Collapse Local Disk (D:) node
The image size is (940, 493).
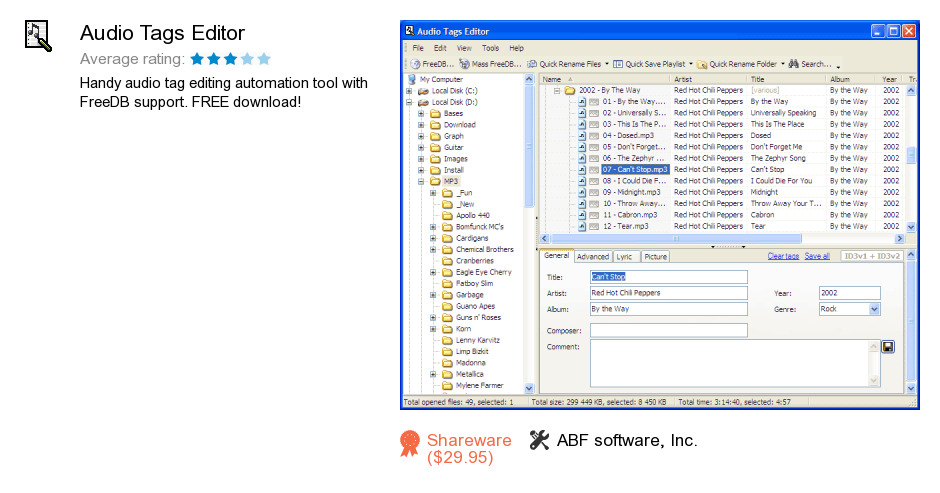point(409,102)
